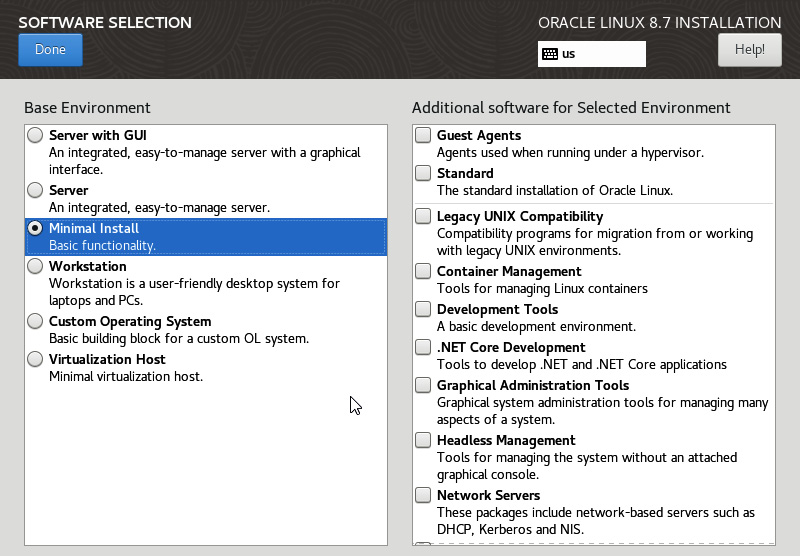The height and width of the screenshot is (556, 800).
Task: Click 'Basic building block for a custom OL system.'
Action: [179, 339]
